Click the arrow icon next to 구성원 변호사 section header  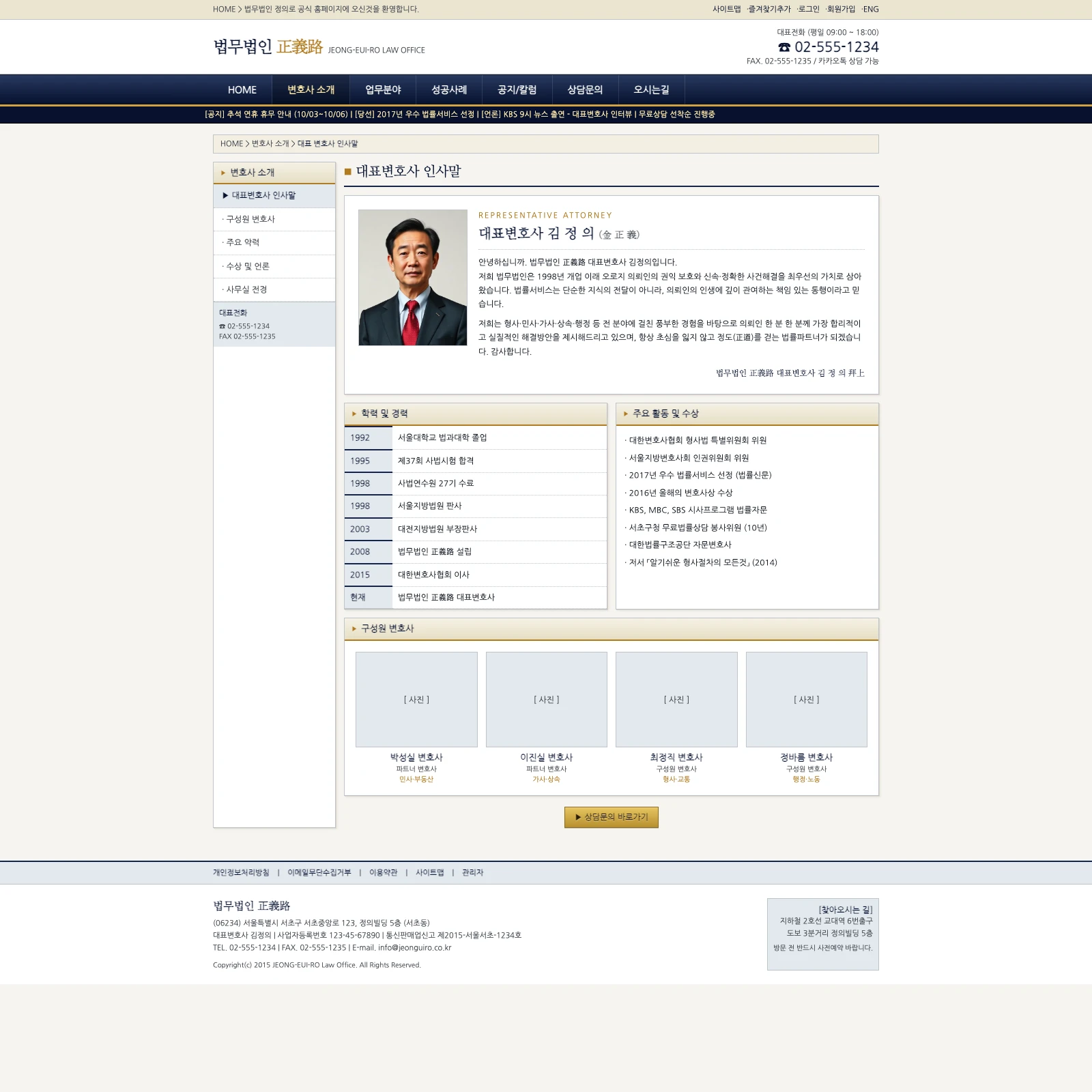pos(354,629)
